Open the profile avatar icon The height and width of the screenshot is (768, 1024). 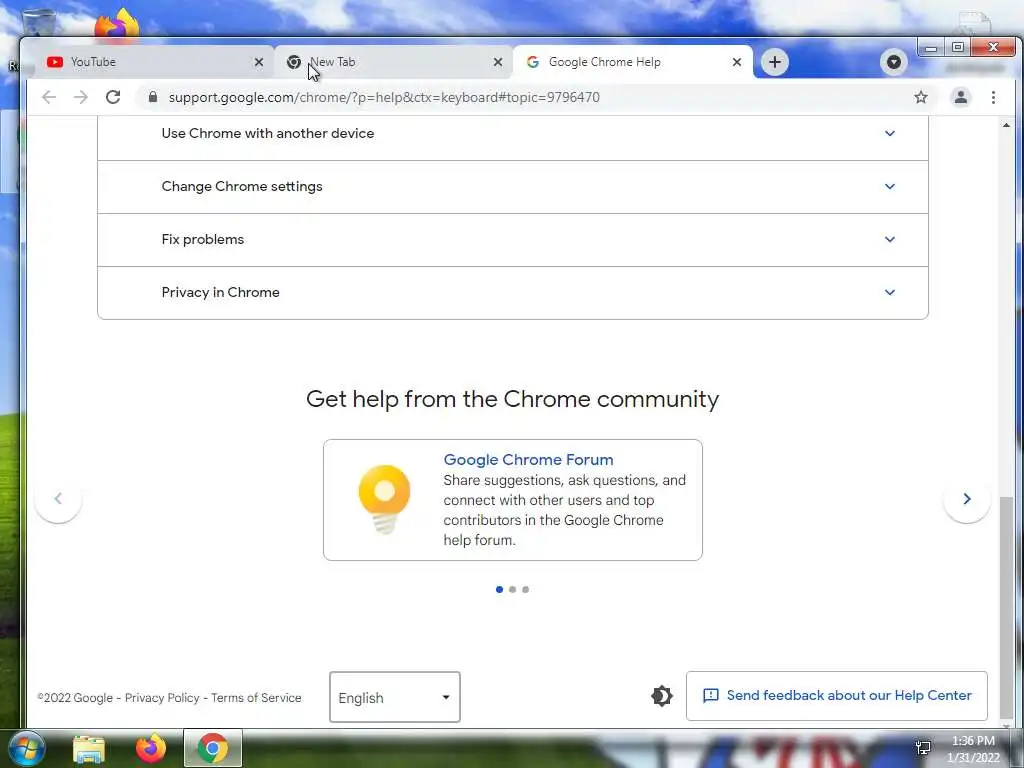click(961, 97)
